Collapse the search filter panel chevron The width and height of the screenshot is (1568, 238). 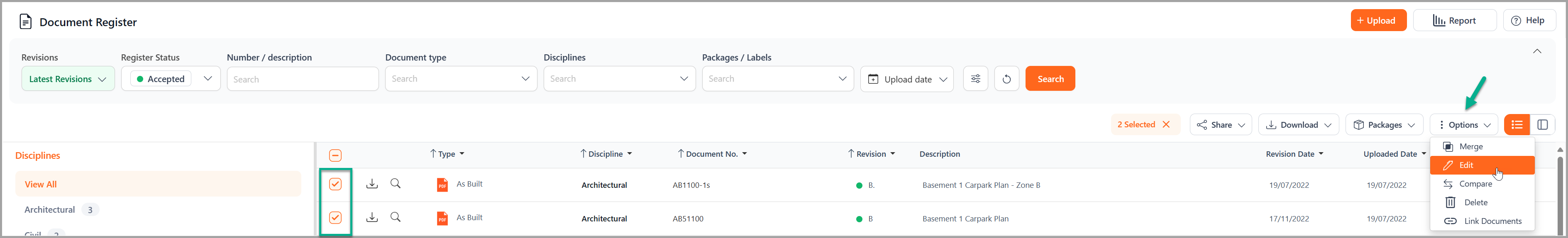coord(1536,52)
